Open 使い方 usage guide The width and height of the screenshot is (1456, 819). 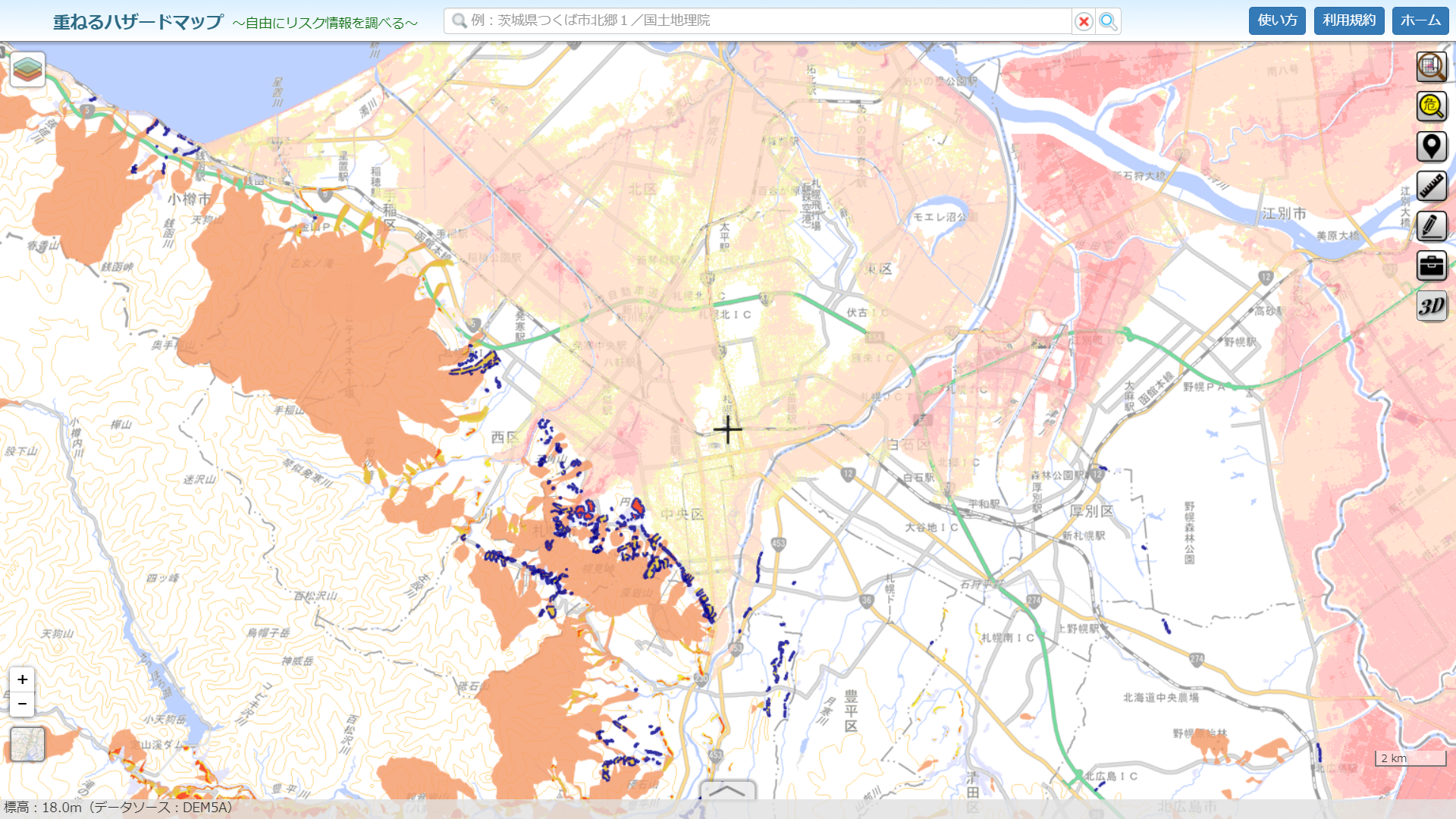click(x=1277, y=20)
